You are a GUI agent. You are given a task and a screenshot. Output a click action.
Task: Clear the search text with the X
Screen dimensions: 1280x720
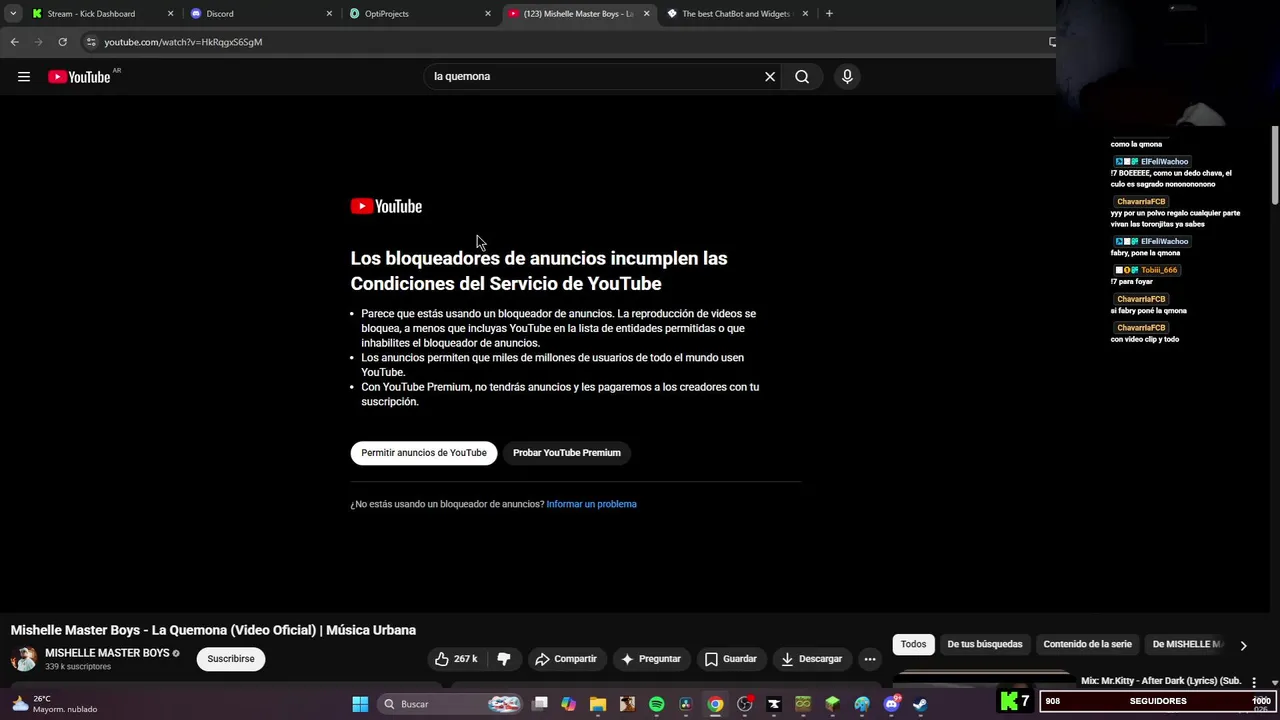(x=770, y=77)
